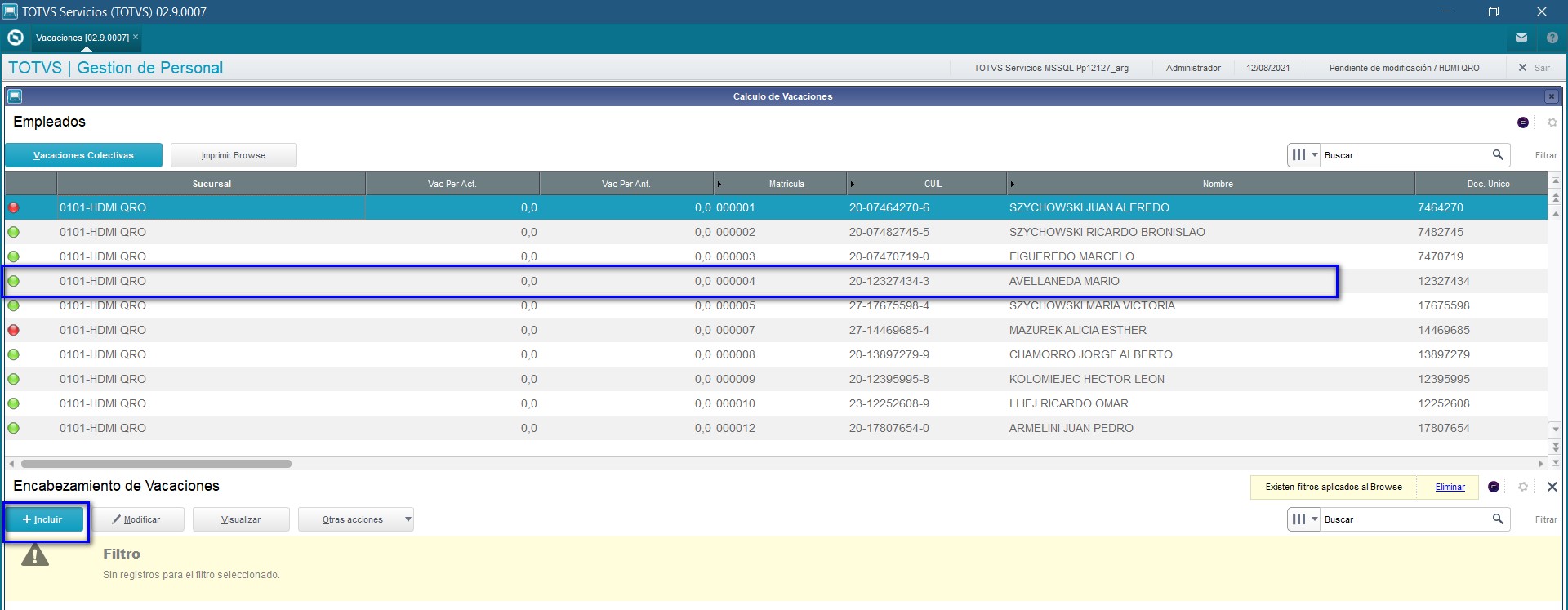Open the Encabezamiento search column selector dropdown
The width and height of the screenshot is (1568, 610).
click(1304, 519)
